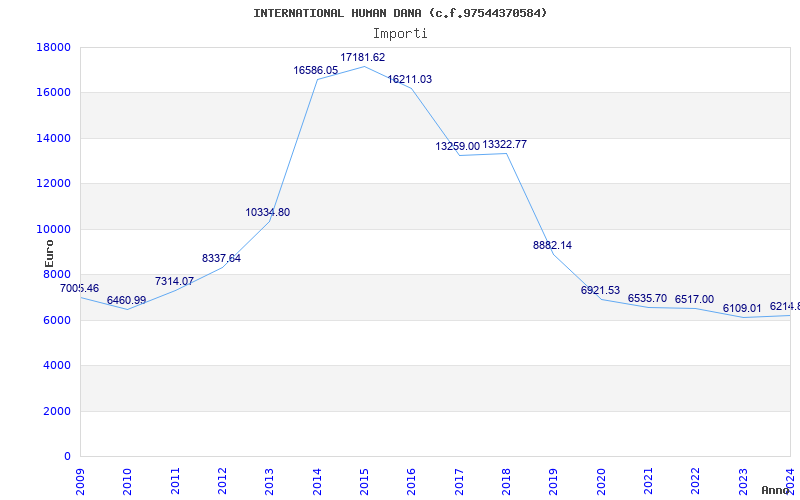Click the 16000 y-axis tick label
Image resolution: width=800 pixels, height=500 pixels.
[x=54, y=93]
